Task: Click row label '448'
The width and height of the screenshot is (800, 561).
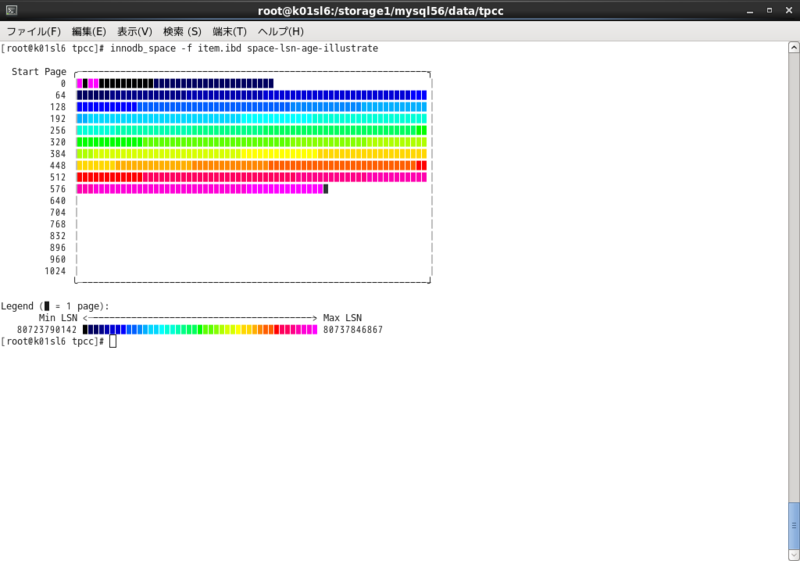Action: click(58, 166)
